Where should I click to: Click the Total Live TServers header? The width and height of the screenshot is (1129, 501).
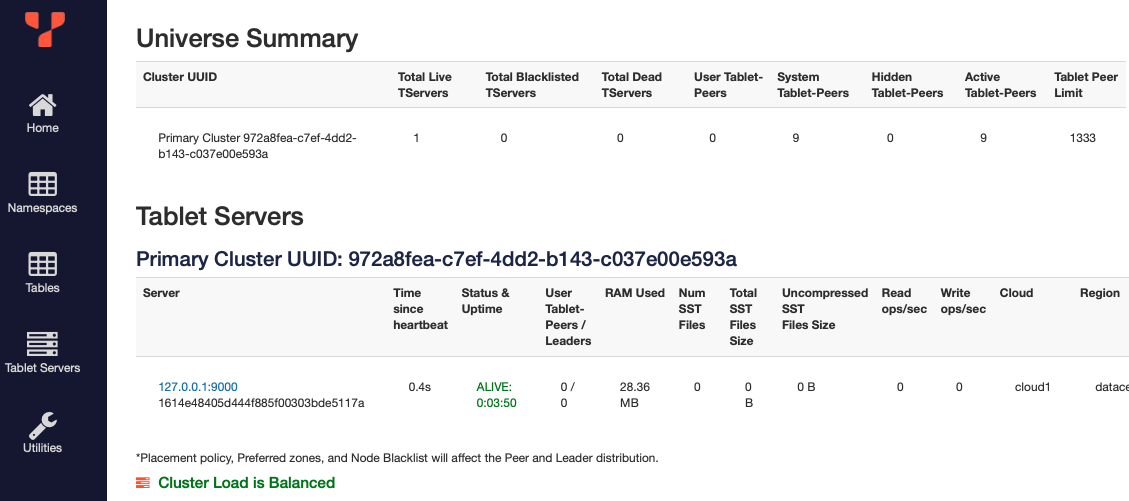(x=424, y=85)
